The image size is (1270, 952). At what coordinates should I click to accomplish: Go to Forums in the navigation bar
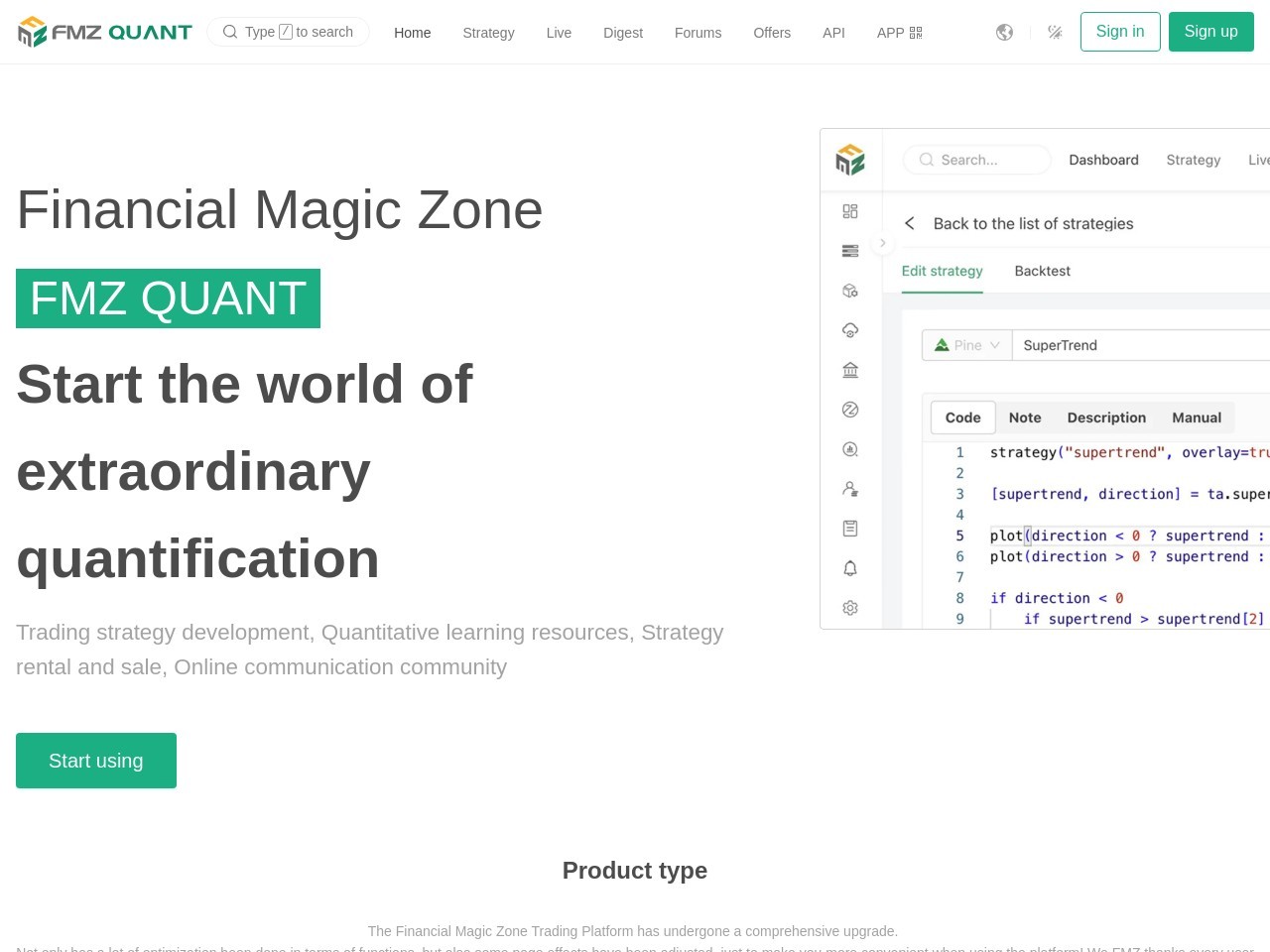(x=698, y=33)
